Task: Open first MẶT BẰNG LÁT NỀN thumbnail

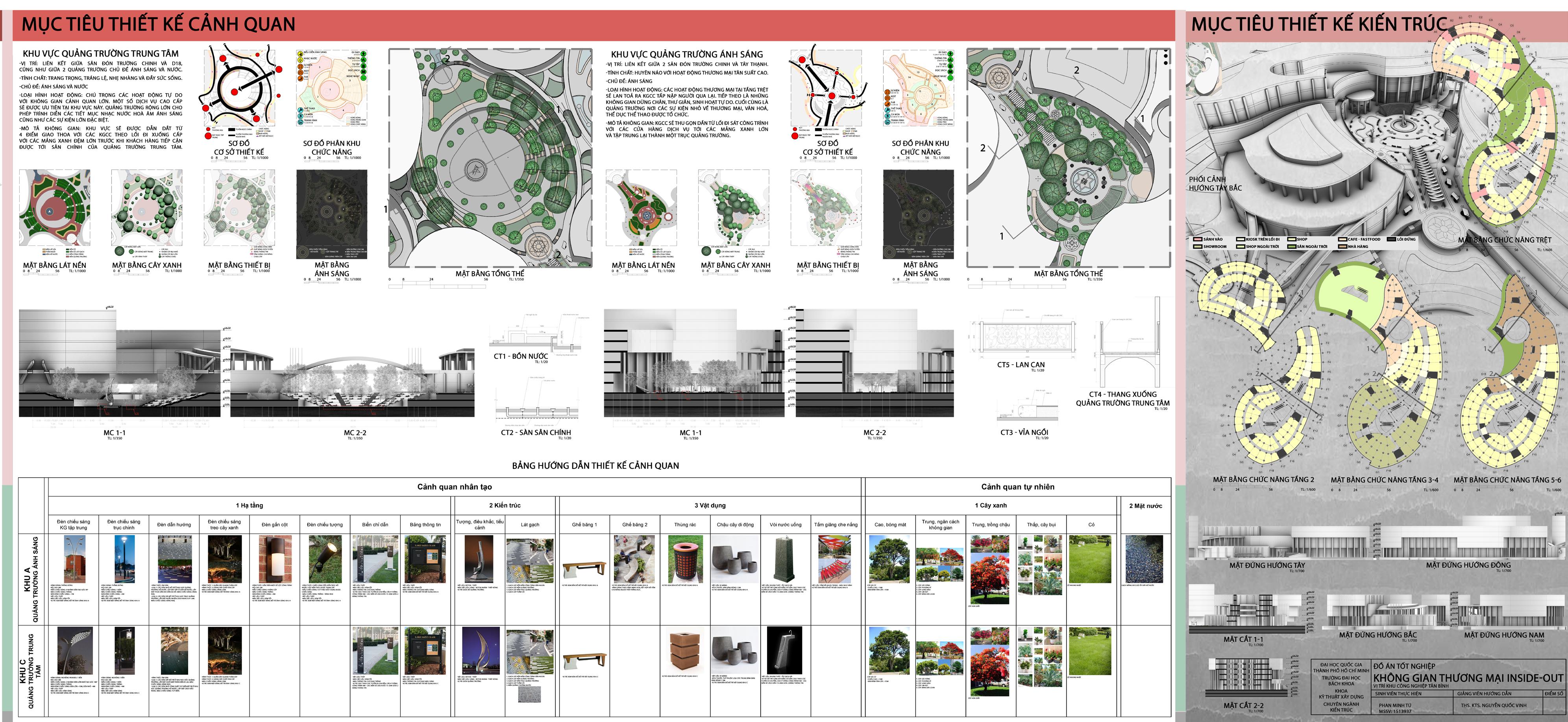Action: (55, 208)
